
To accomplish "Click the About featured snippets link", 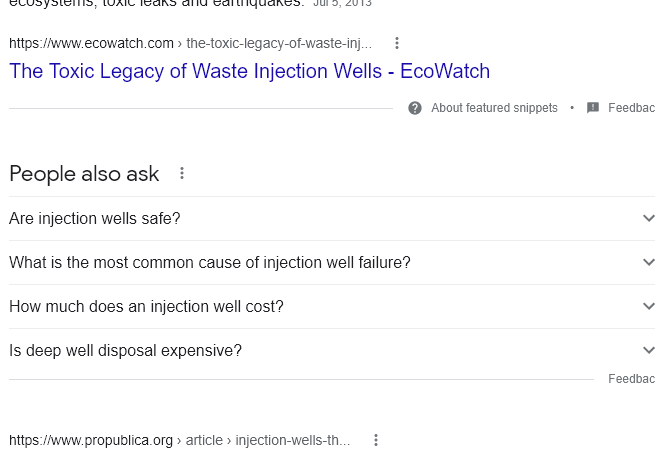I will (x=494, y=108).
